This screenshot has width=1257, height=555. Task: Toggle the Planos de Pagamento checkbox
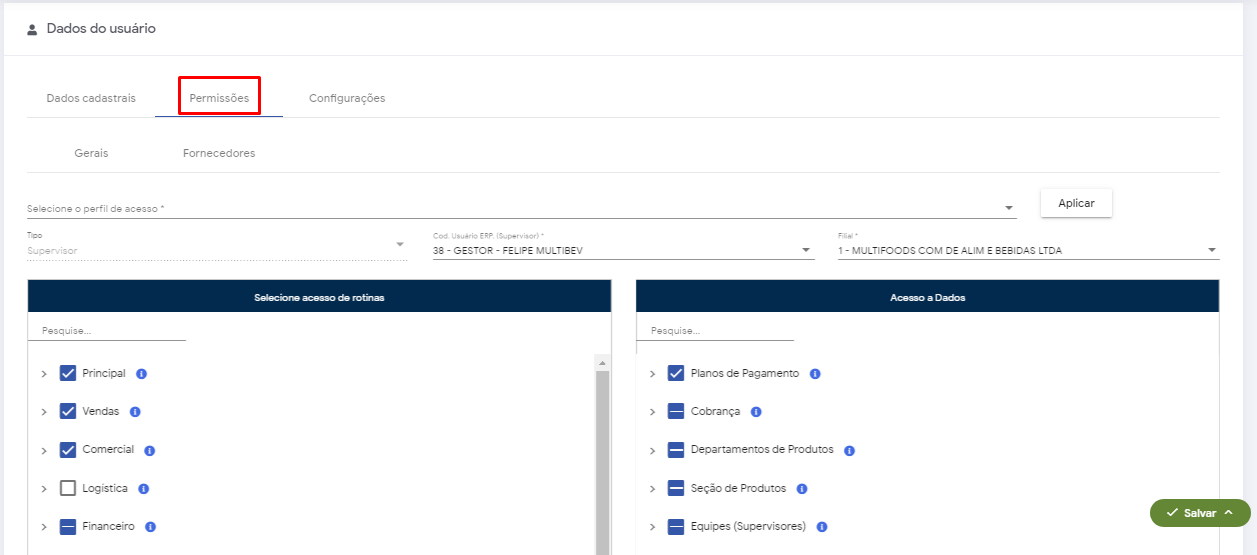pos(676,373)
